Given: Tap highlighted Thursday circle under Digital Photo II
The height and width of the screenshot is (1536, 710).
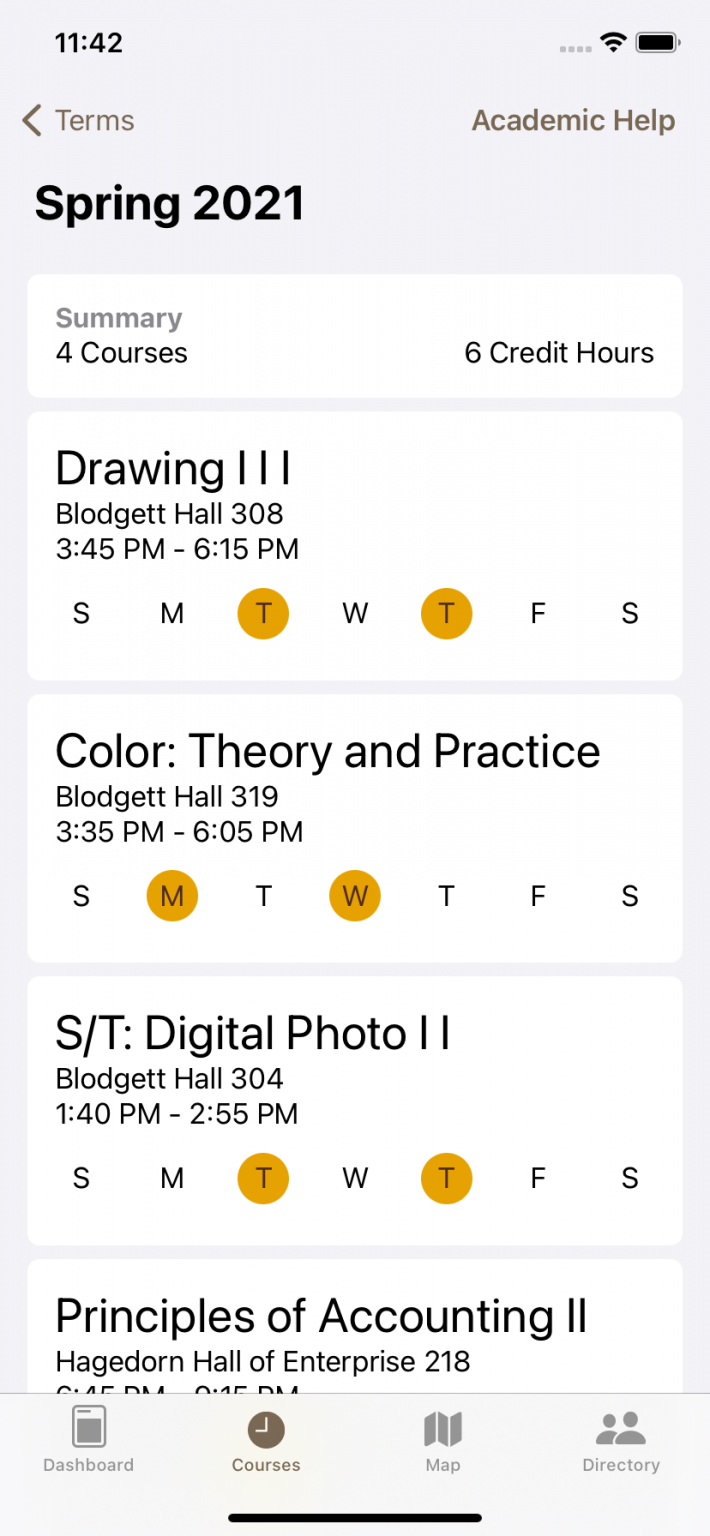Looking at the screenshot, I should pos(446,1178).
